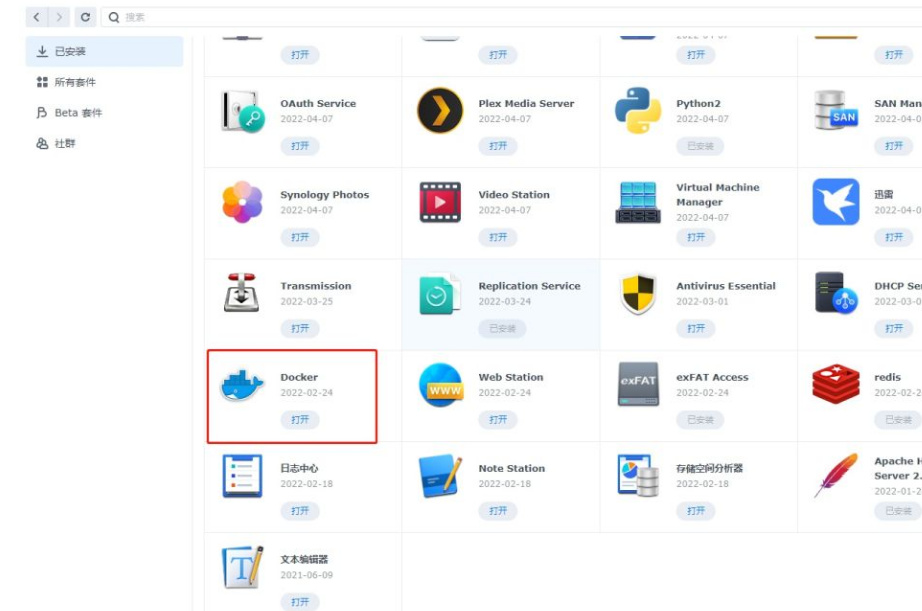
Task: Click the Antivirus Essential title
Action: pyautogui.click(x=726, y=286)
